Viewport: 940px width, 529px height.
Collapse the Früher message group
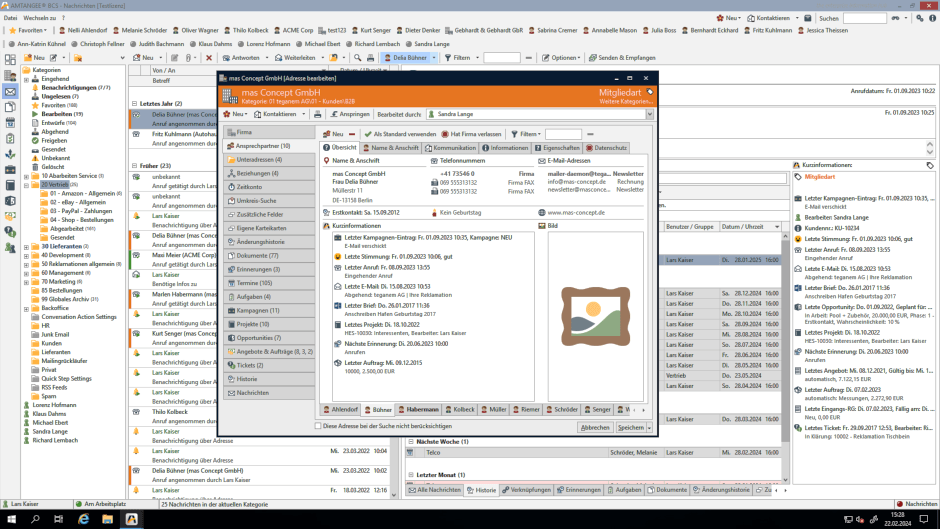134,166
